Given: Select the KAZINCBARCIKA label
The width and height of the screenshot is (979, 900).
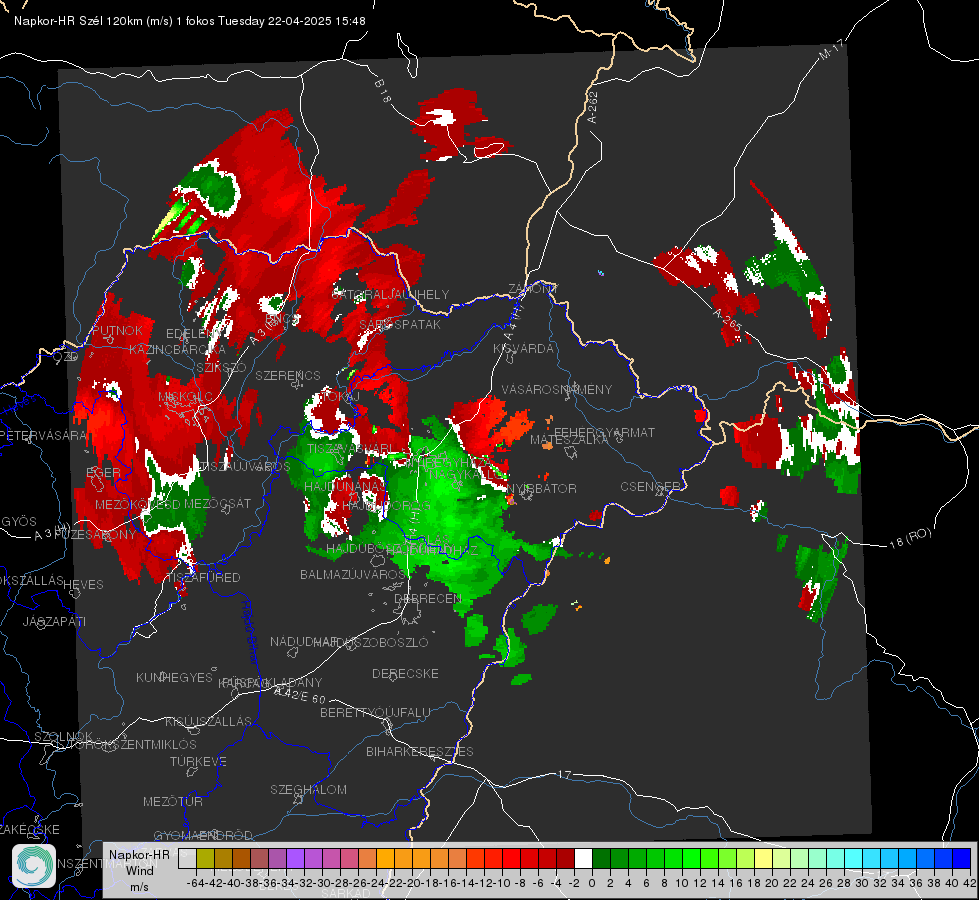Looking at the screenshot, I should coord(177,350).
